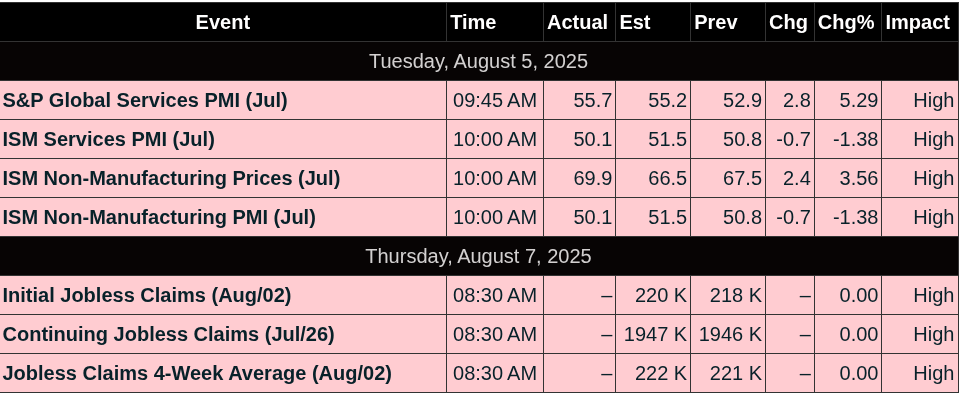Select the Tuesday, August 5, 2025 date row

pos(479,62)
